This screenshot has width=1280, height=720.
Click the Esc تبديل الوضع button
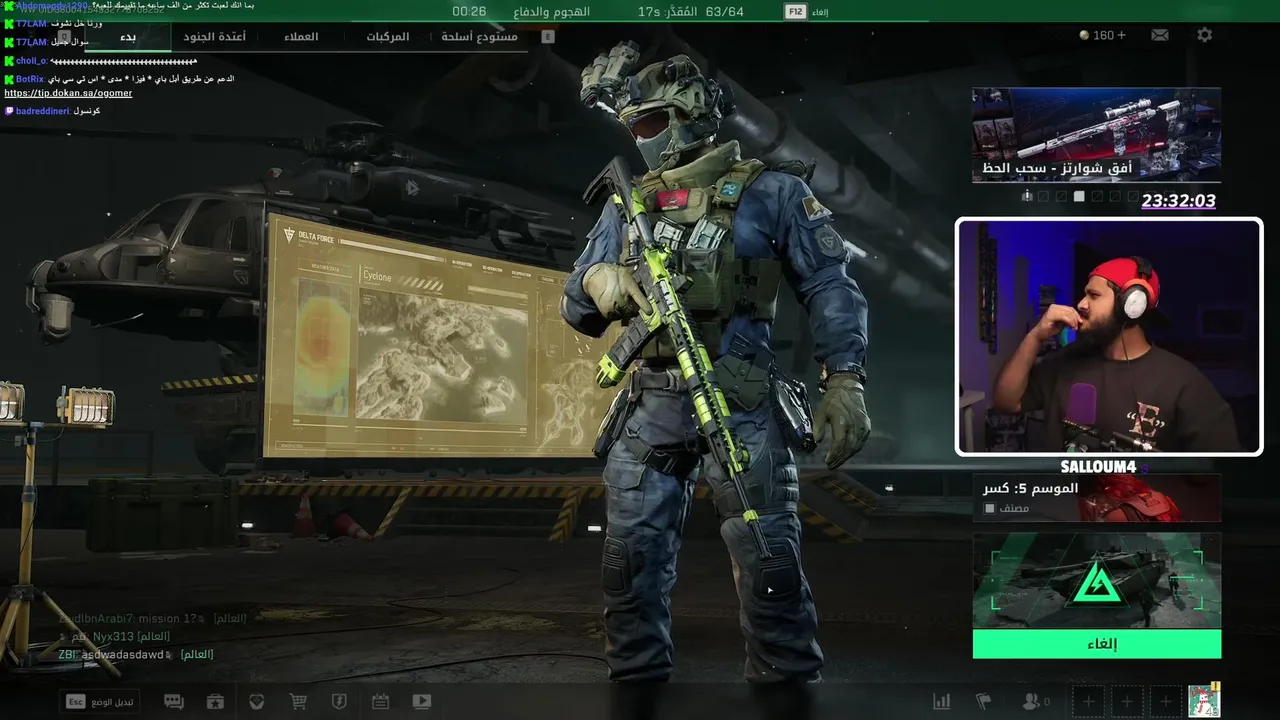tap(100, 701)
